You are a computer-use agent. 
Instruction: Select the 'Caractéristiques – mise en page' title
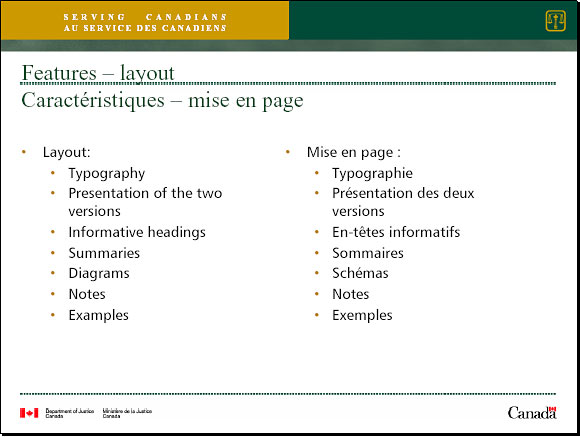pyautogui.click(x=162, y=101)
